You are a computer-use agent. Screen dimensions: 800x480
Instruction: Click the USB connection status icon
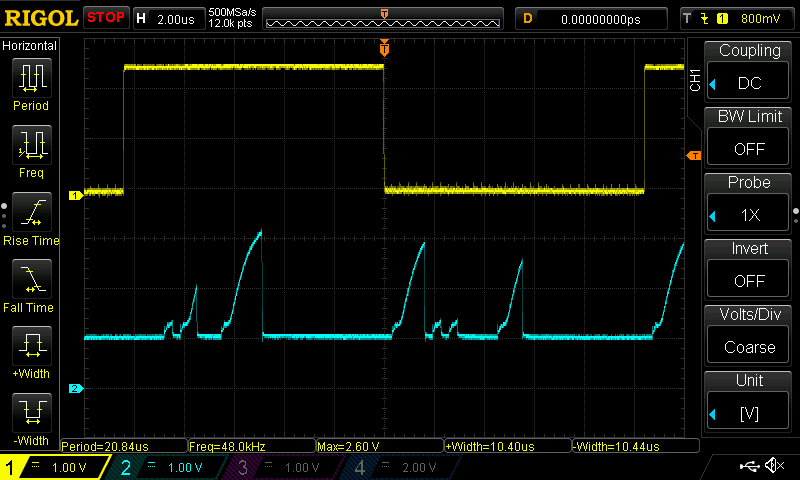pos(749,466)
